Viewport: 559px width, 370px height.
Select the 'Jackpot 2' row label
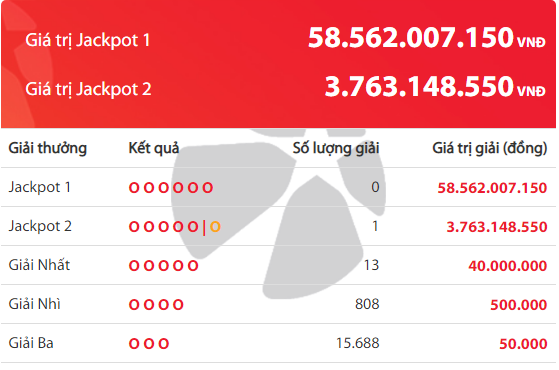(x=40, y=226)
